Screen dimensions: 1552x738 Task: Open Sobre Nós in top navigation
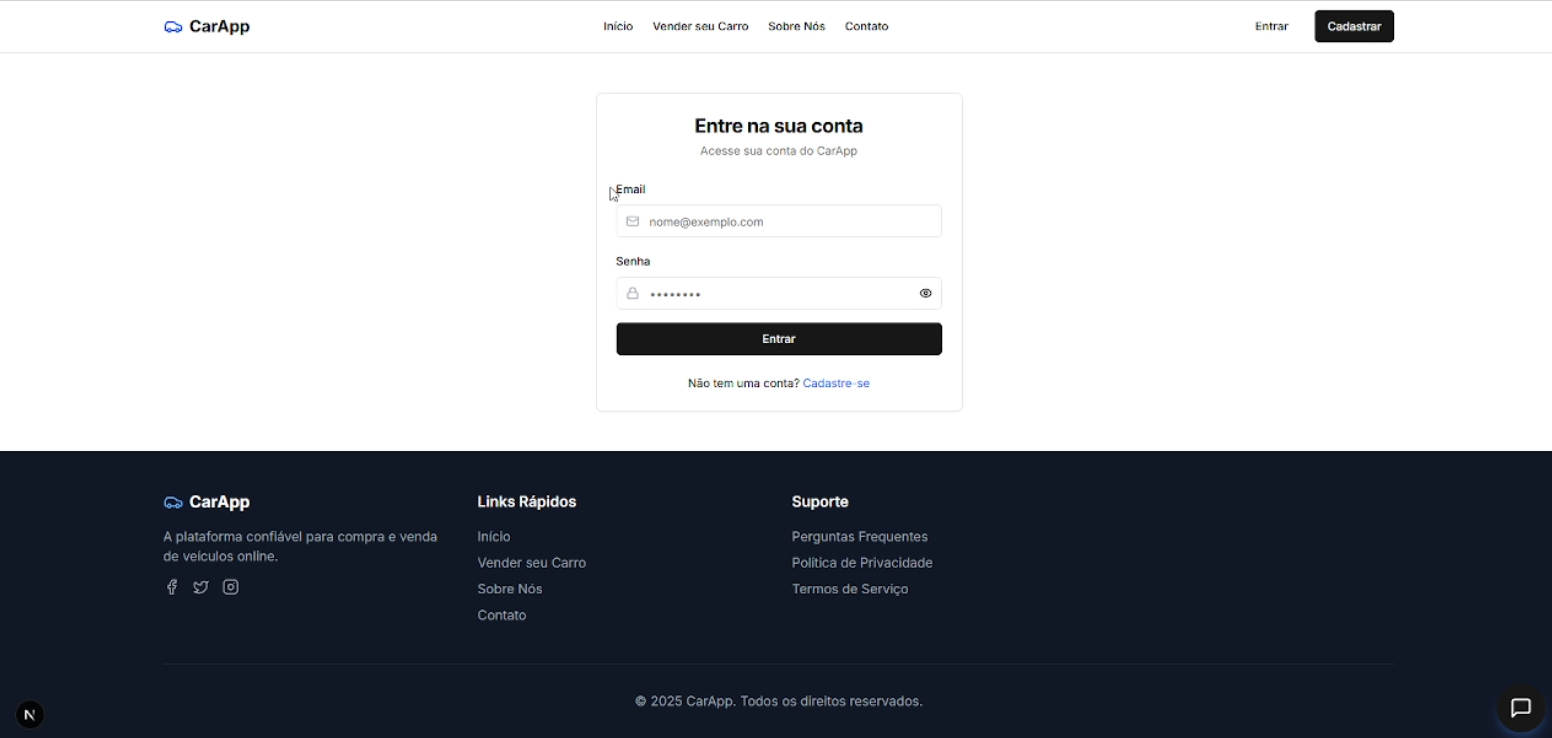796,27
